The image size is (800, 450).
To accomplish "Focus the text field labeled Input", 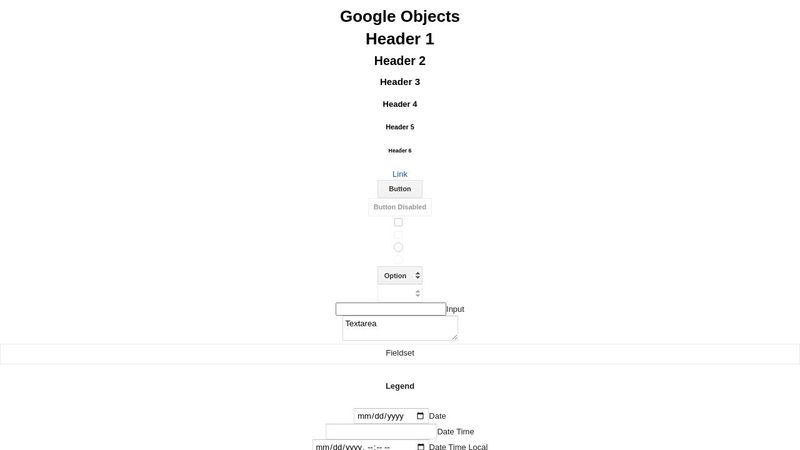I will point(390,309).
